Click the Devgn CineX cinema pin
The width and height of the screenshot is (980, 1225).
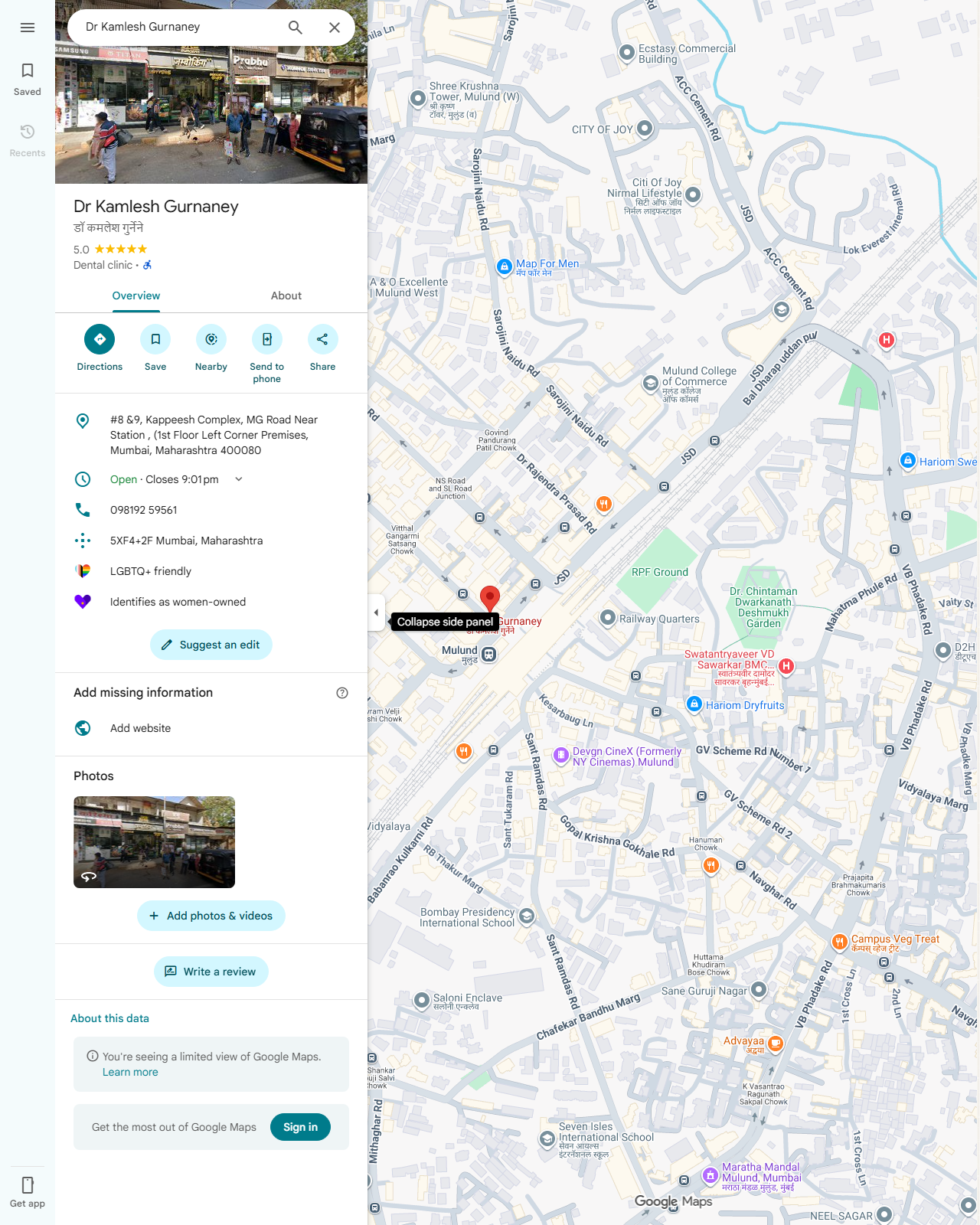click(x=561, y=755)
